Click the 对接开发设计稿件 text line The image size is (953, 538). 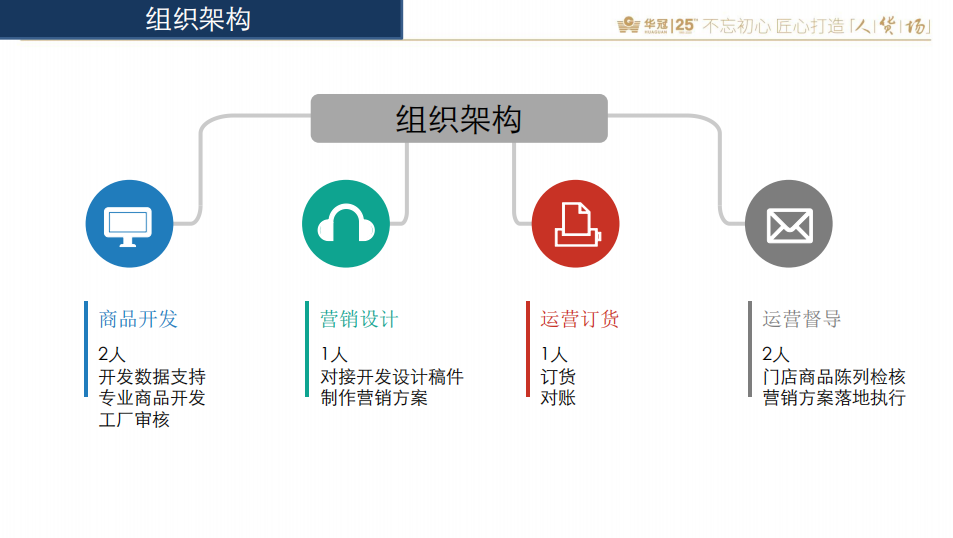[392, 377]
